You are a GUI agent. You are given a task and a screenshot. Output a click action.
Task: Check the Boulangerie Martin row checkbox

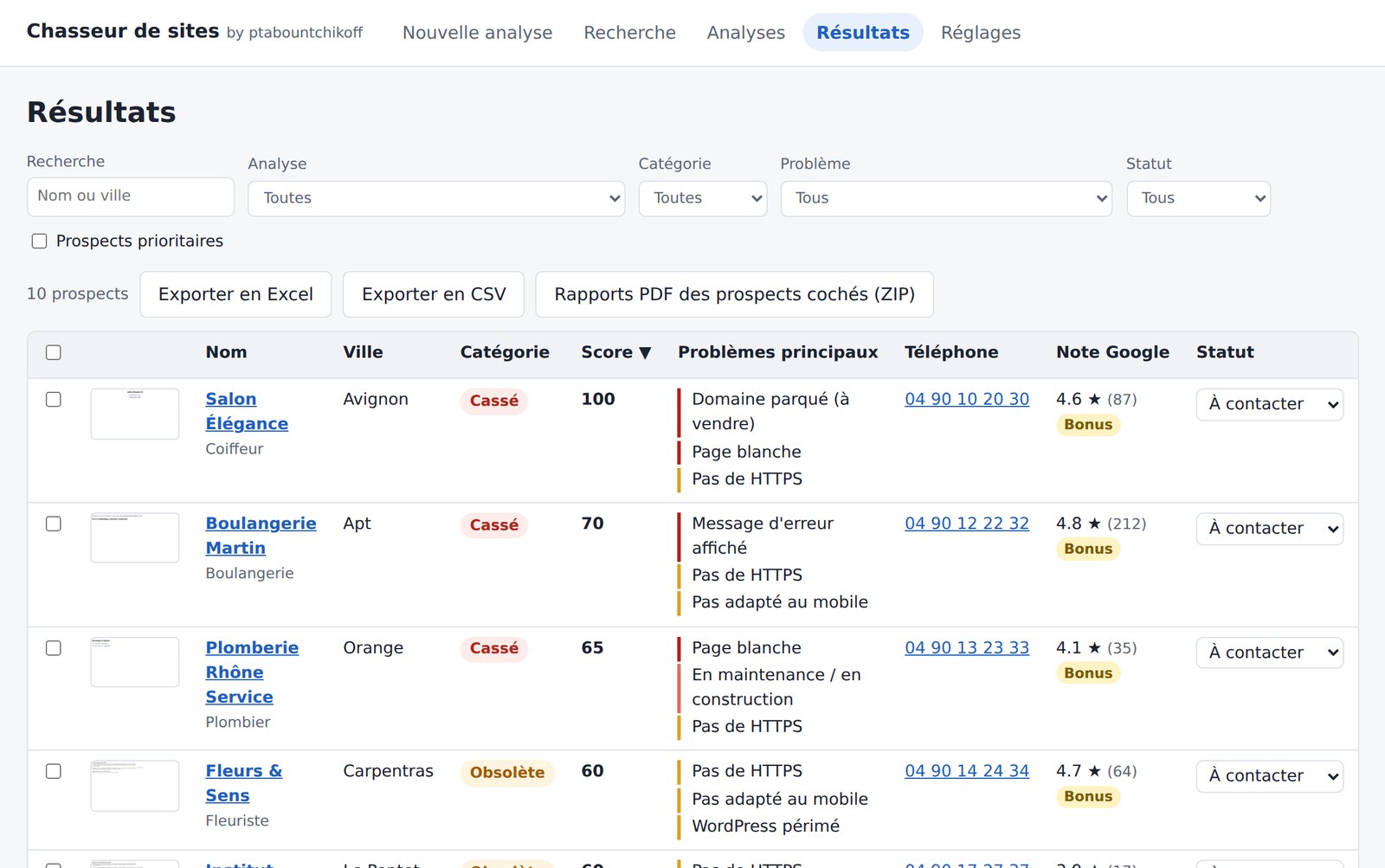(54, 524)
